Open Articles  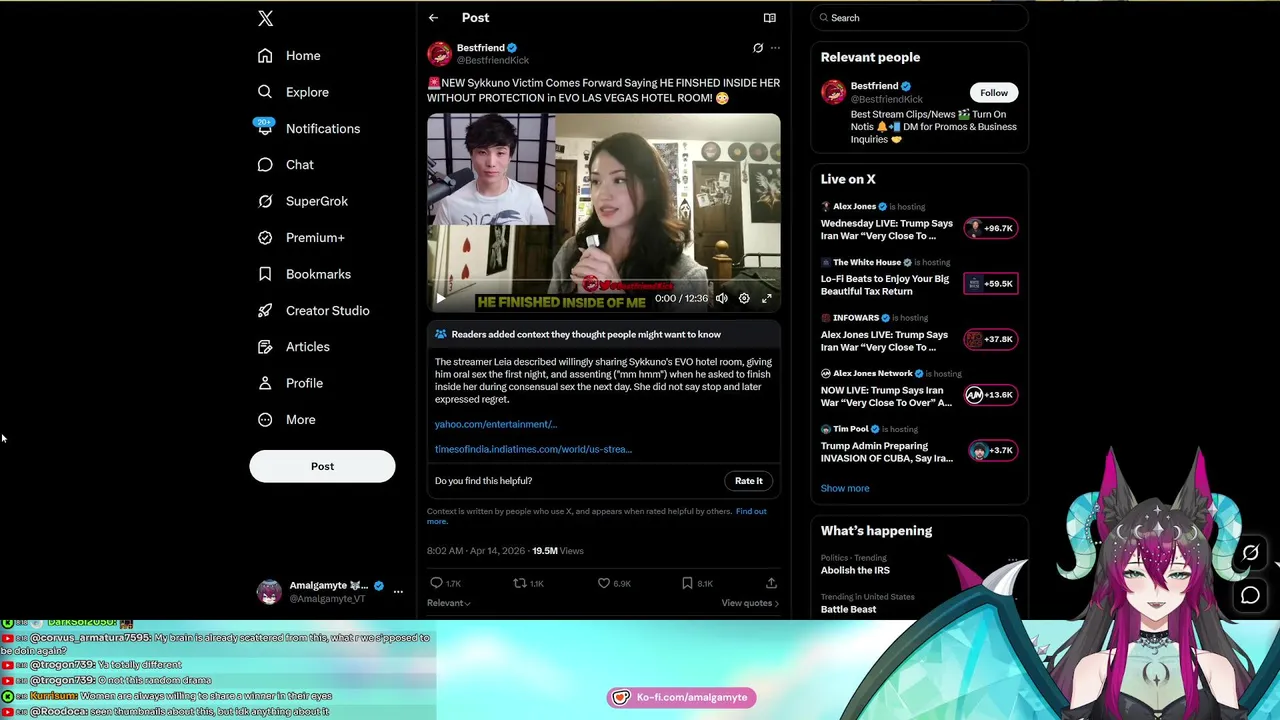point(293,347)
